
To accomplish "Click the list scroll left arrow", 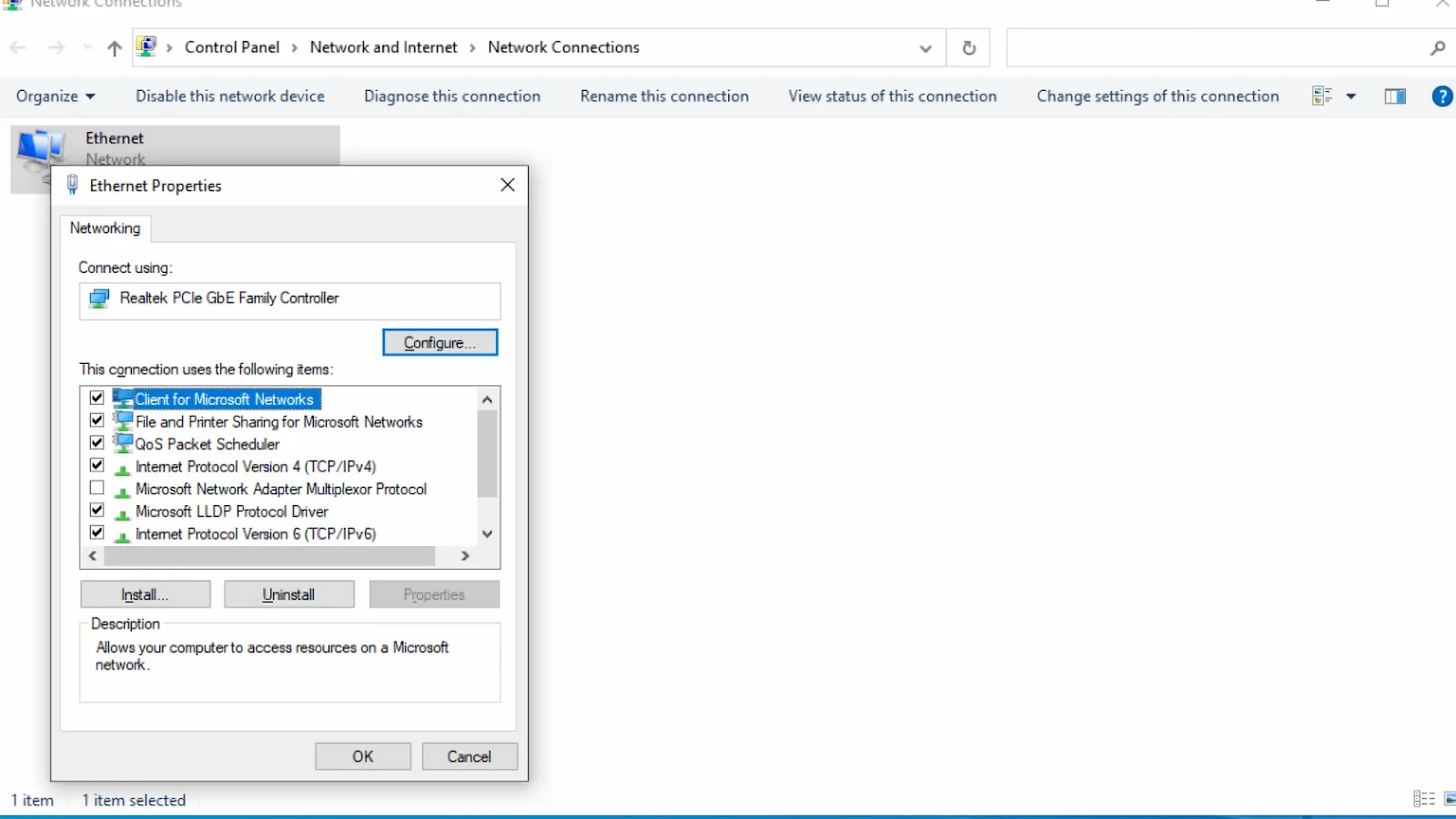I will [92, 555].
